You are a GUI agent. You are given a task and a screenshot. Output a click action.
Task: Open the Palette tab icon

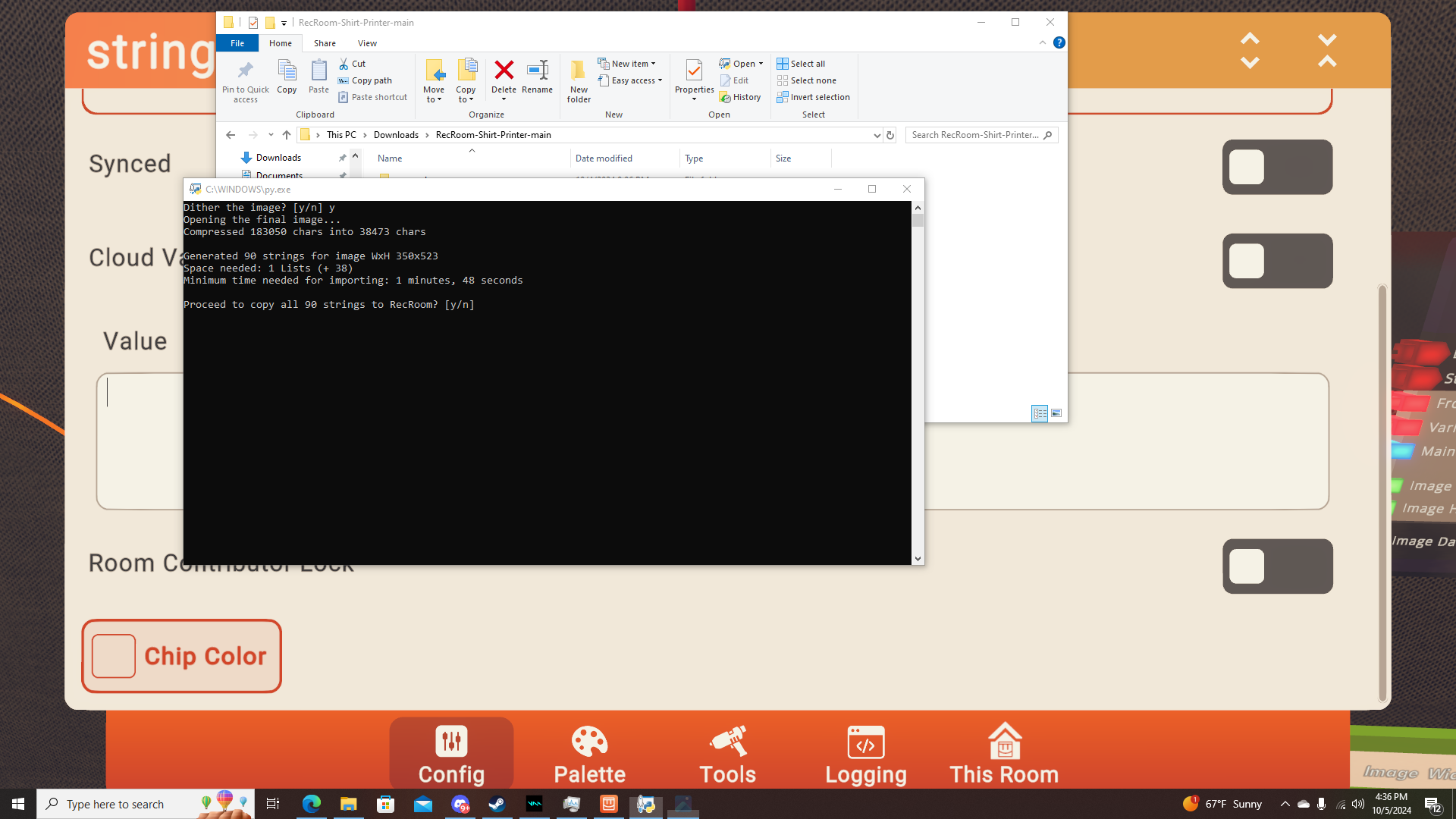click(x=589, y=742)
